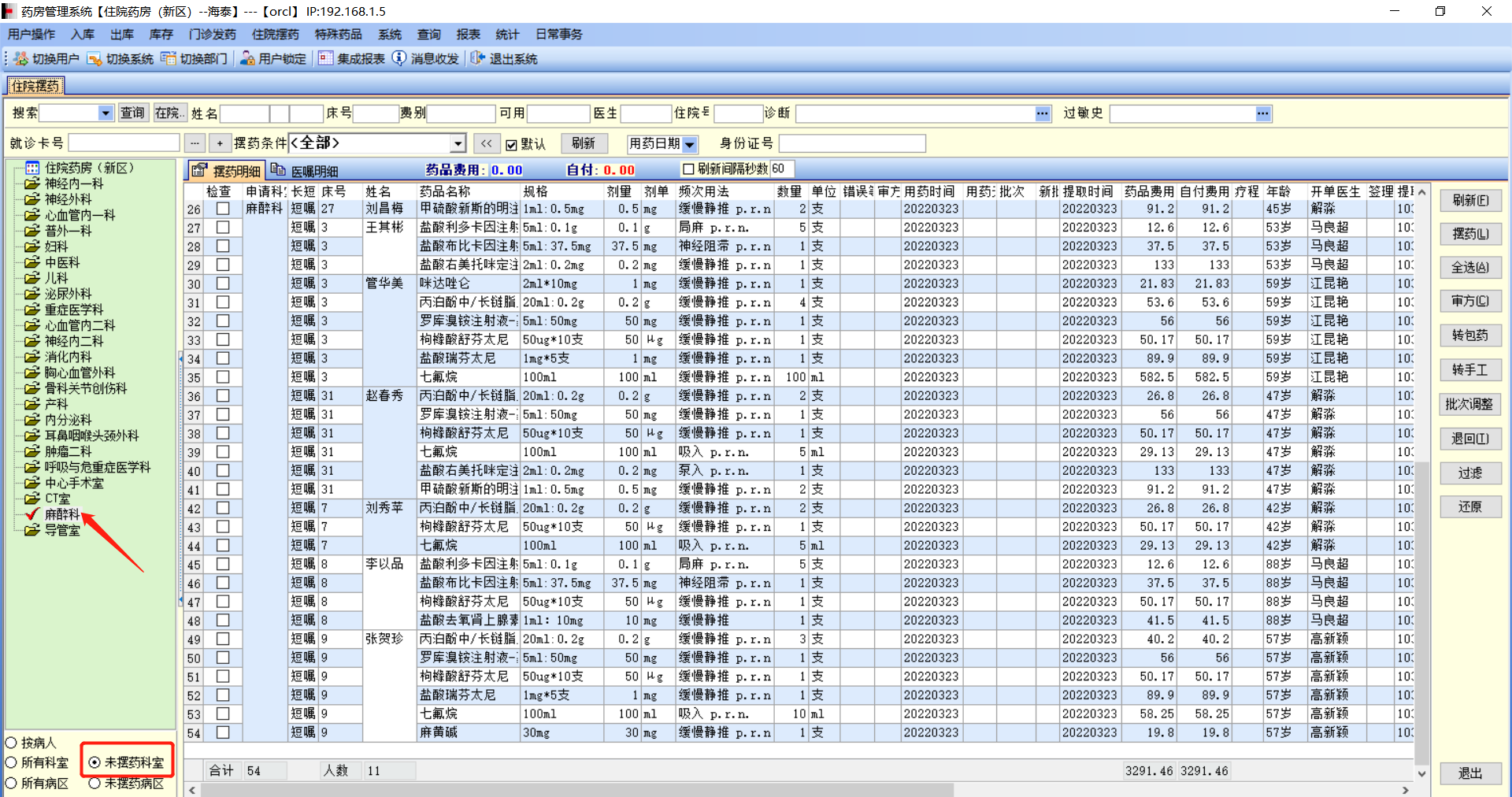Check the row 54 麻黄碱 checkbox
The image size is (1512, 797).
(223, 732)
